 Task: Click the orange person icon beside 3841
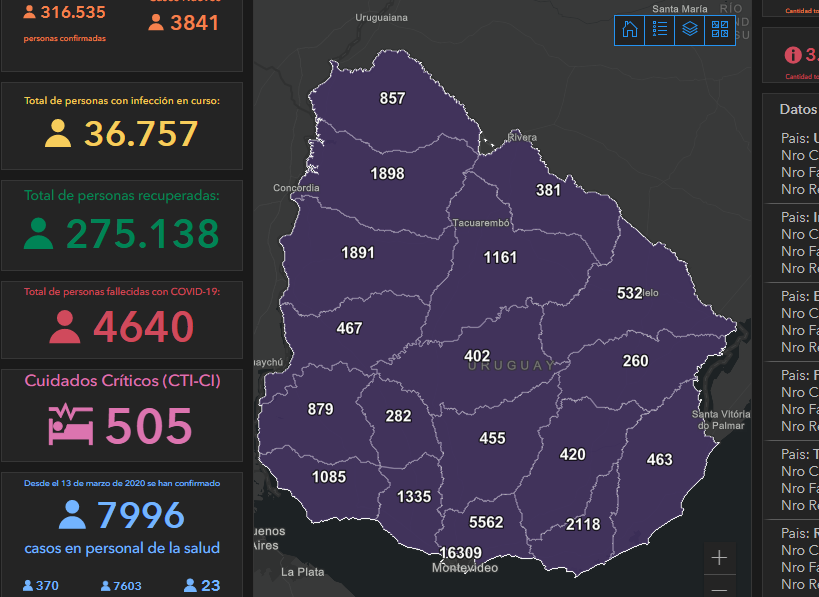[x=156, y=22]
